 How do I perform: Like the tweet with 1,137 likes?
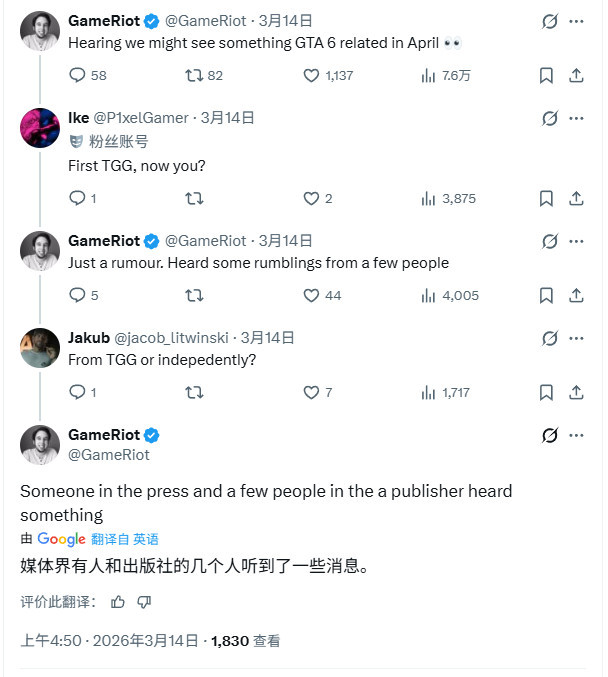(311, 75)
